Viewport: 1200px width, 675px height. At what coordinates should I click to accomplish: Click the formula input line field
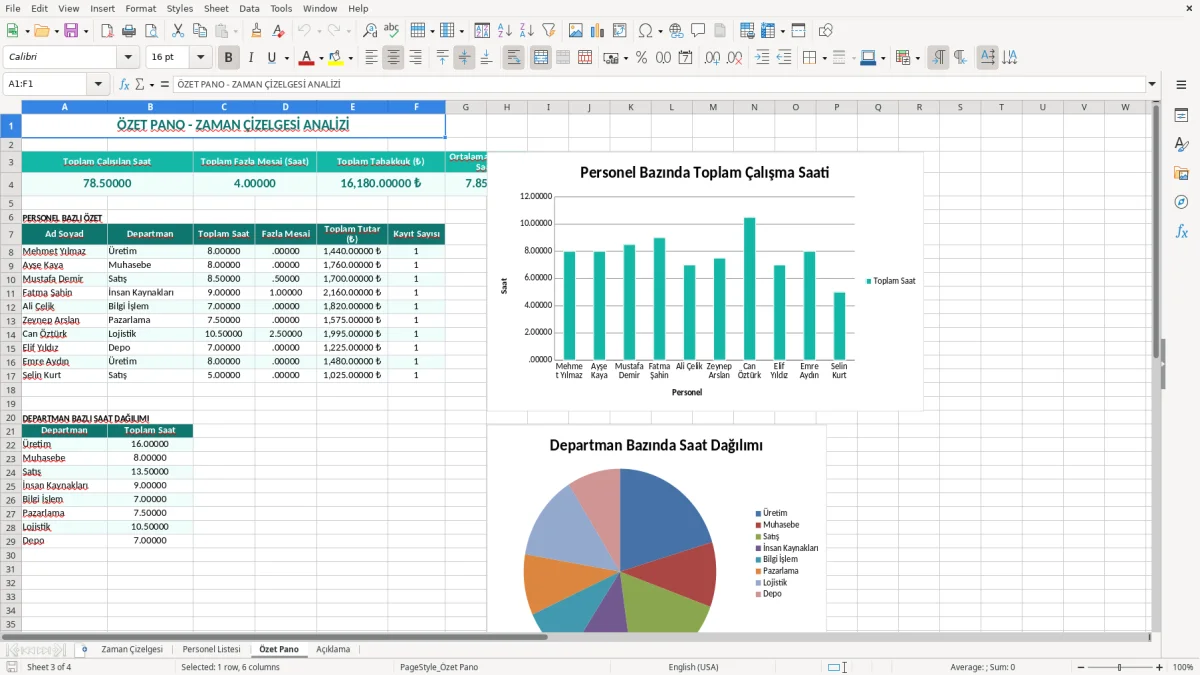[659, 85]
